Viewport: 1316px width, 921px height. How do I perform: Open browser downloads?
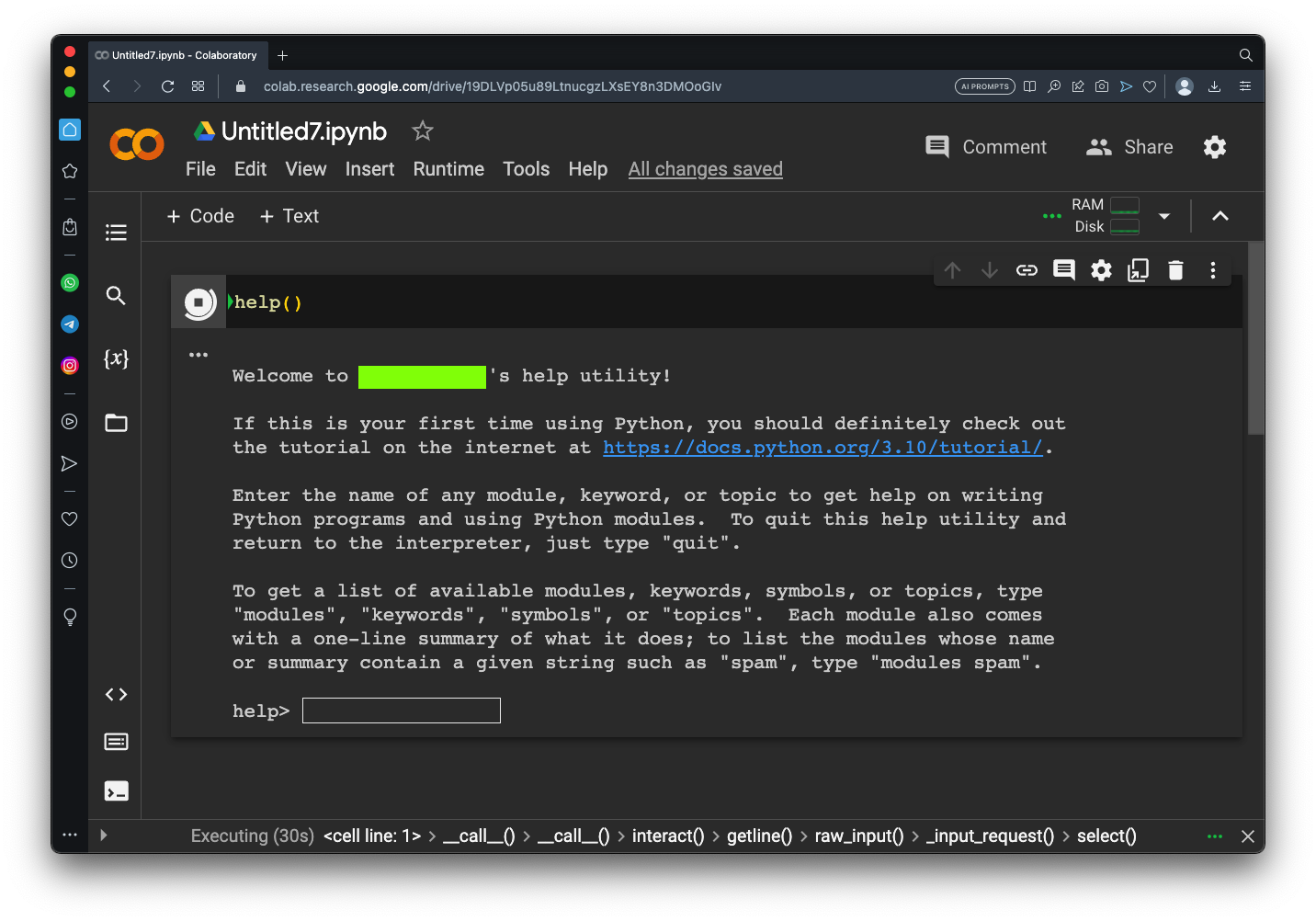pos(1214,86)
